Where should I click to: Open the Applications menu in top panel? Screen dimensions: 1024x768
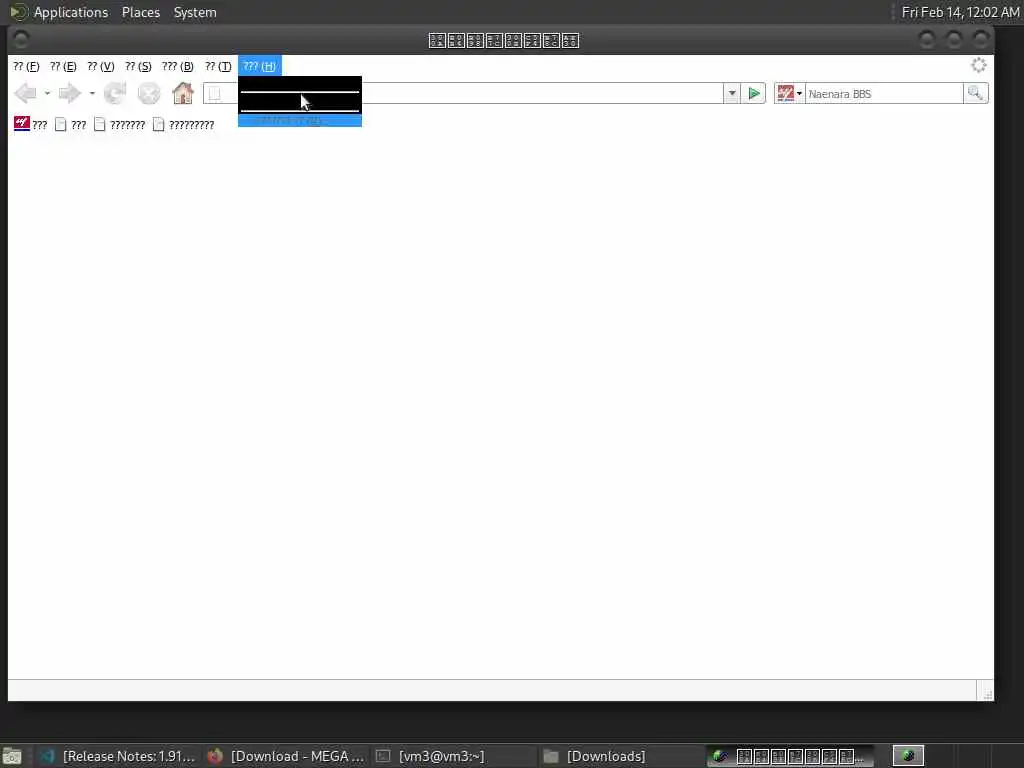[71, 12]
